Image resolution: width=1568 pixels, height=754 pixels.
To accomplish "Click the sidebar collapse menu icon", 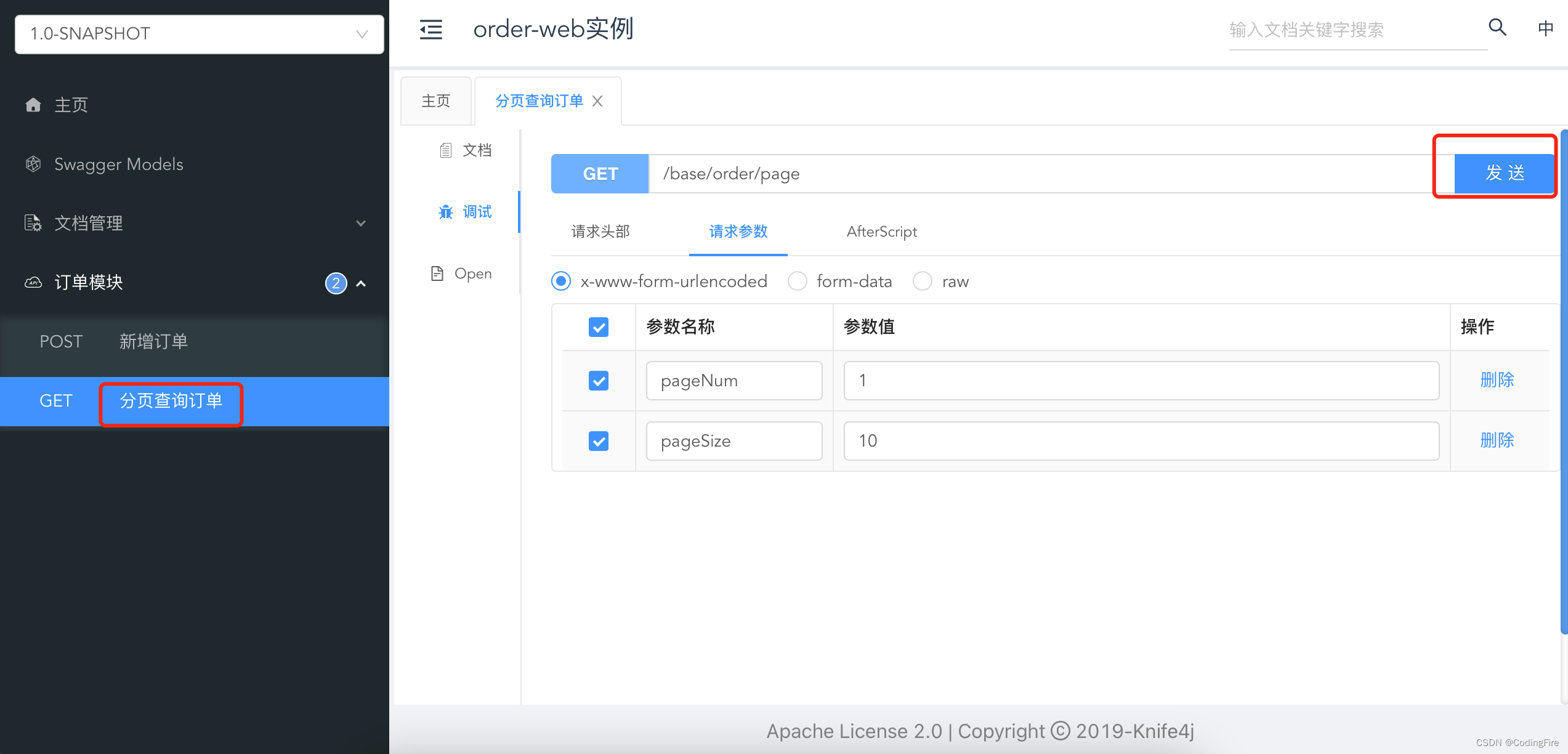I will tap(430, 29).
